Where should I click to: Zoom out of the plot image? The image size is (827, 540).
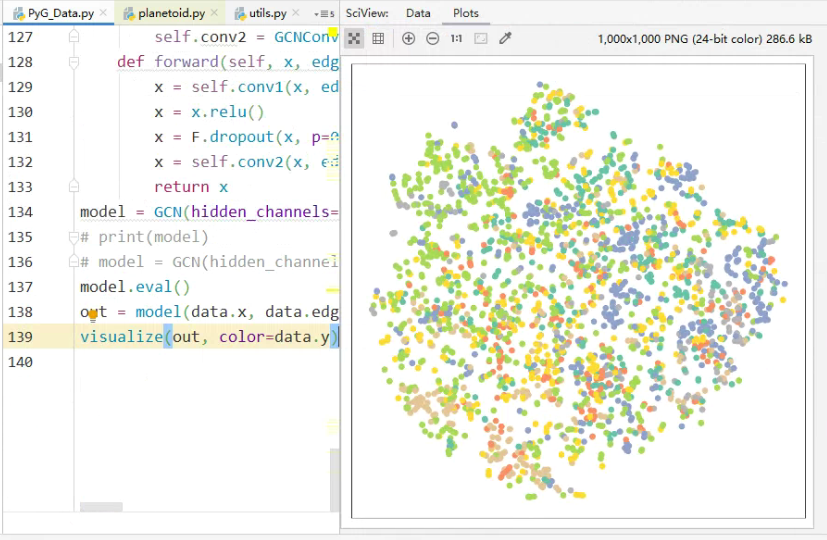pos(432,38)
